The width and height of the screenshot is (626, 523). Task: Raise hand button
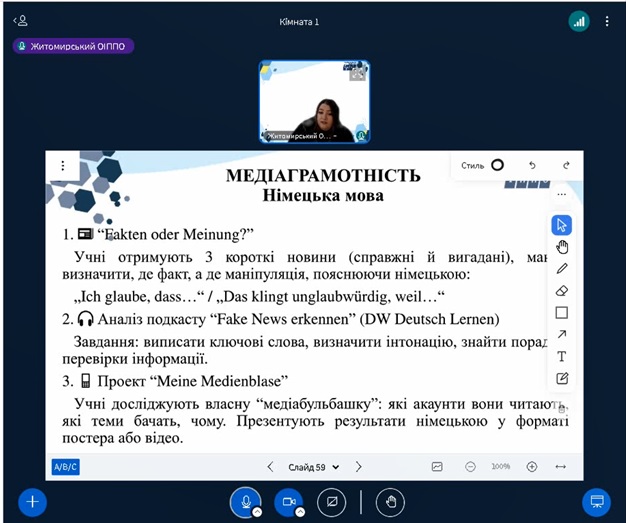click(389, 500)
